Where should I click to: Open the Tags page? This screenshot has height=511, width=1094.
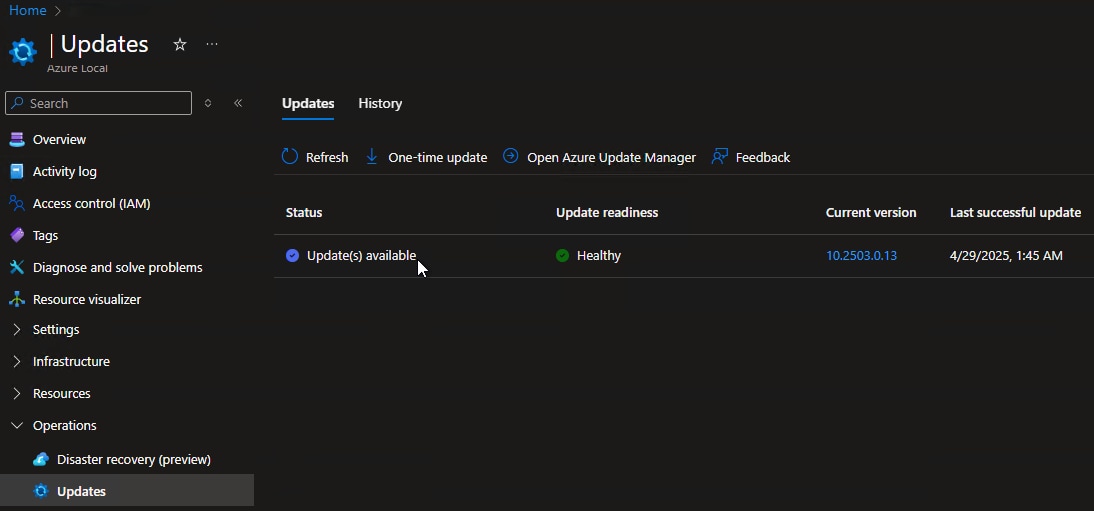click(45, 235)
